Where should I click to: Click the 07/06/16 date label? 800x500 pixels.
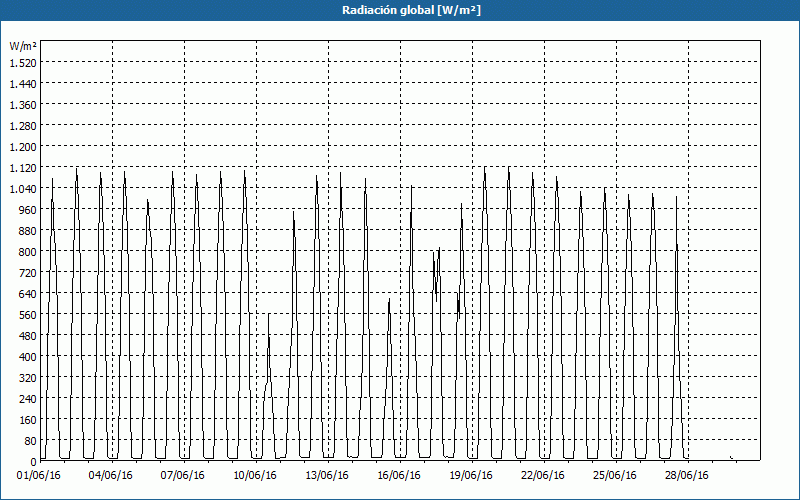tap(183, 475)
